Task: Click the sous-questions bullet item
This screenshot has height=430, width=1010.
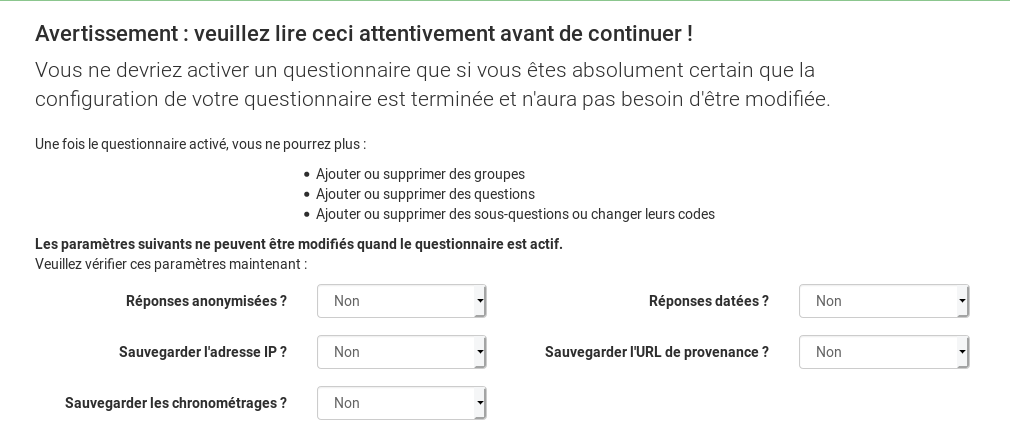Action: pyautogui.click(x=515, y=214)
